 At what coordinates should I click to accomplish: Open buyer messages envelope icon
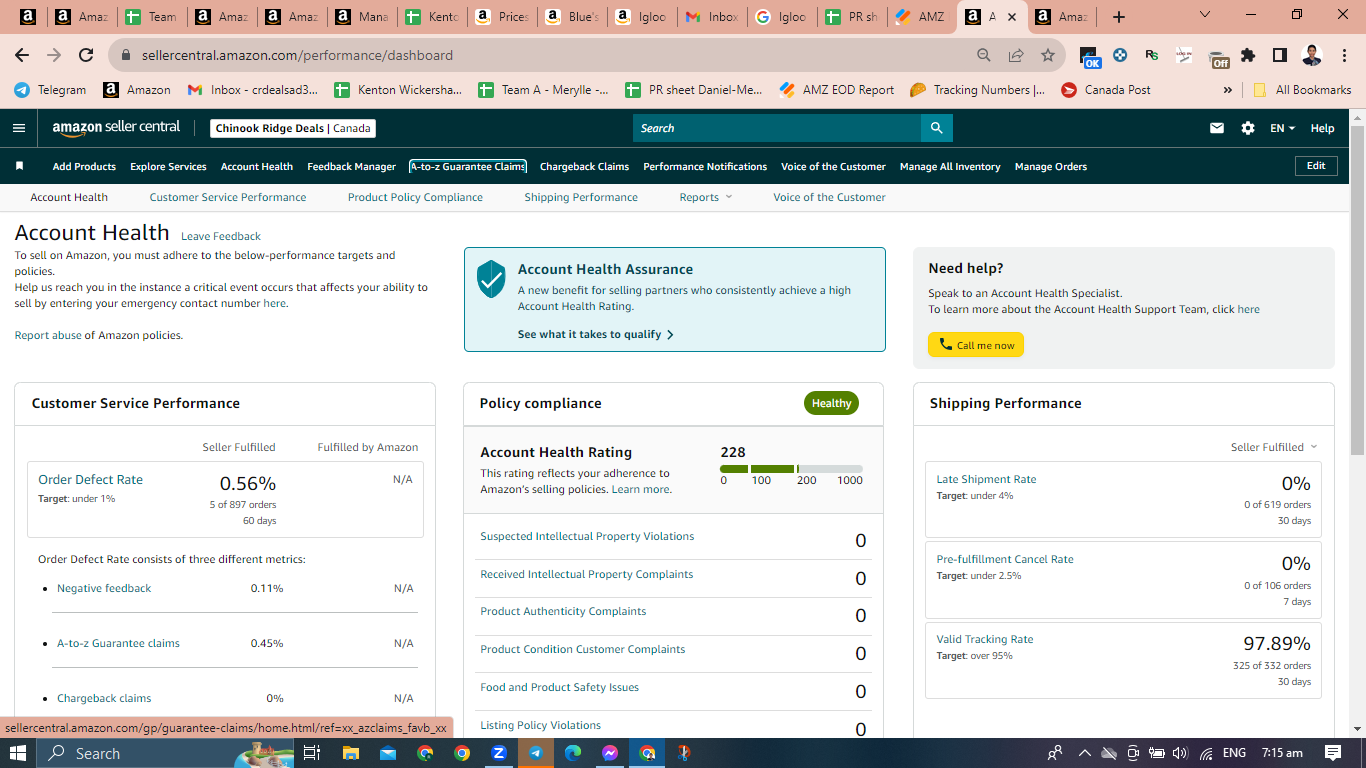click(1217, 128)
